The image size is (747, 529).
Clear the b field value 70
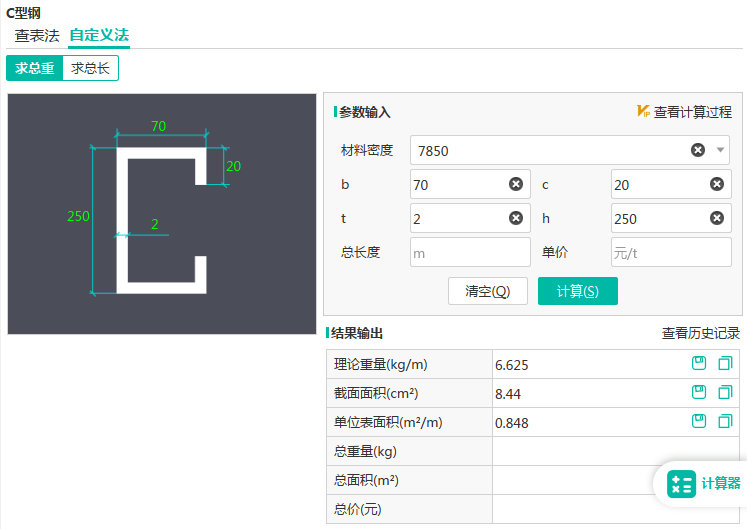coord(516,184)
